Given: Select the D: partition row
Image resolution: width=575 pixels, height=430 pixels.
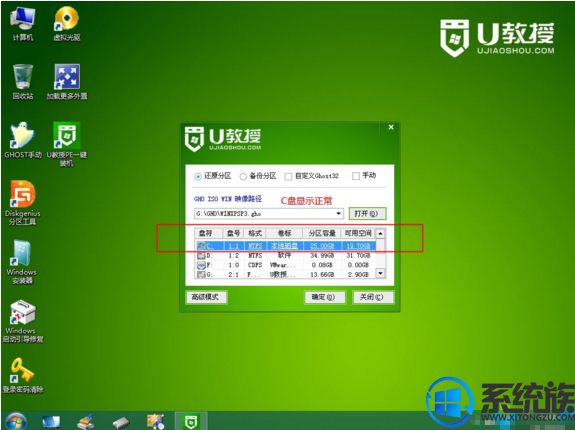Looking at the screenshot, I should pos(286,256).
